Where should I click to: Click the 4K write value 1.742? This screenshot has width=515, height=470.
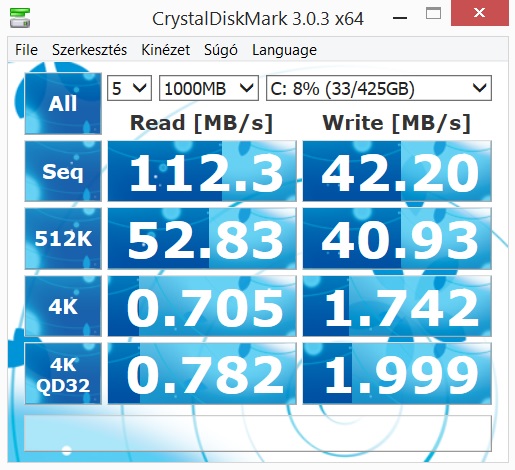coord(397,306)
